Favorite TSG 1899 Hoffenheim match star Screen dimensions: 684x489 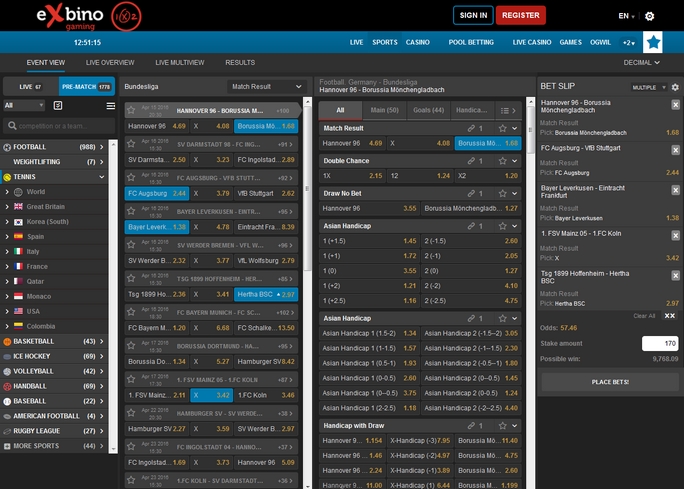(131, 278)
